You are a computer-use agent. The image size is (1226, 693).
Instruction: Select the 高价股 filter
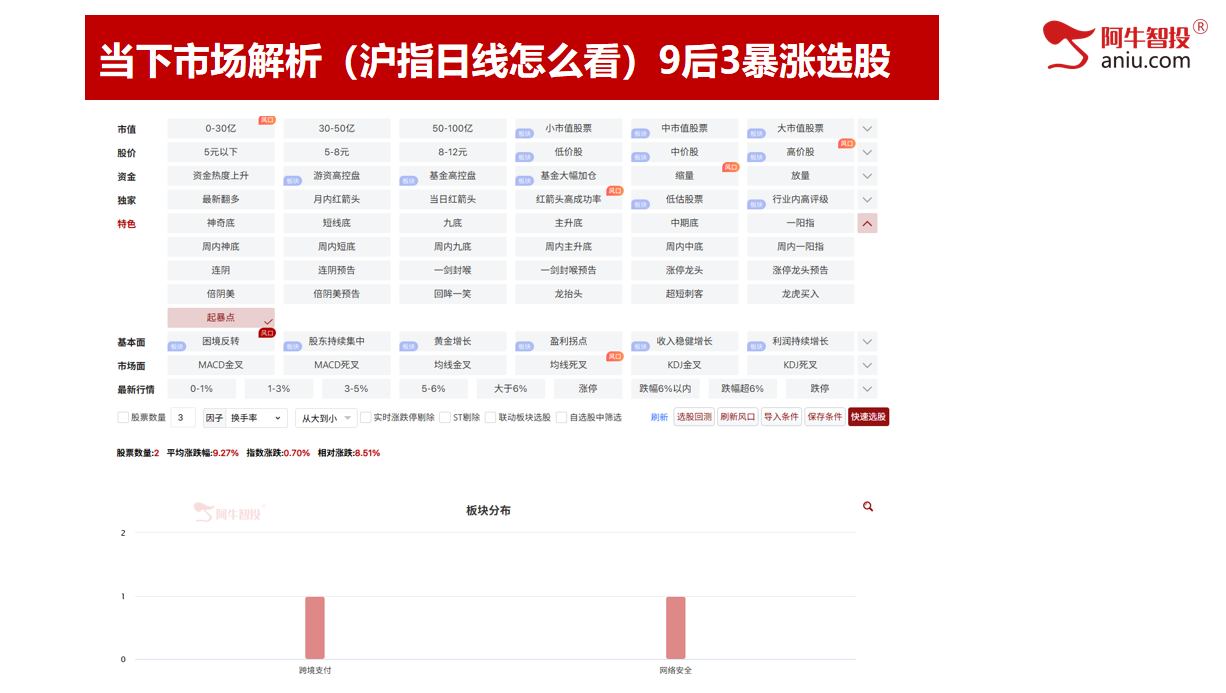point(801,152)
